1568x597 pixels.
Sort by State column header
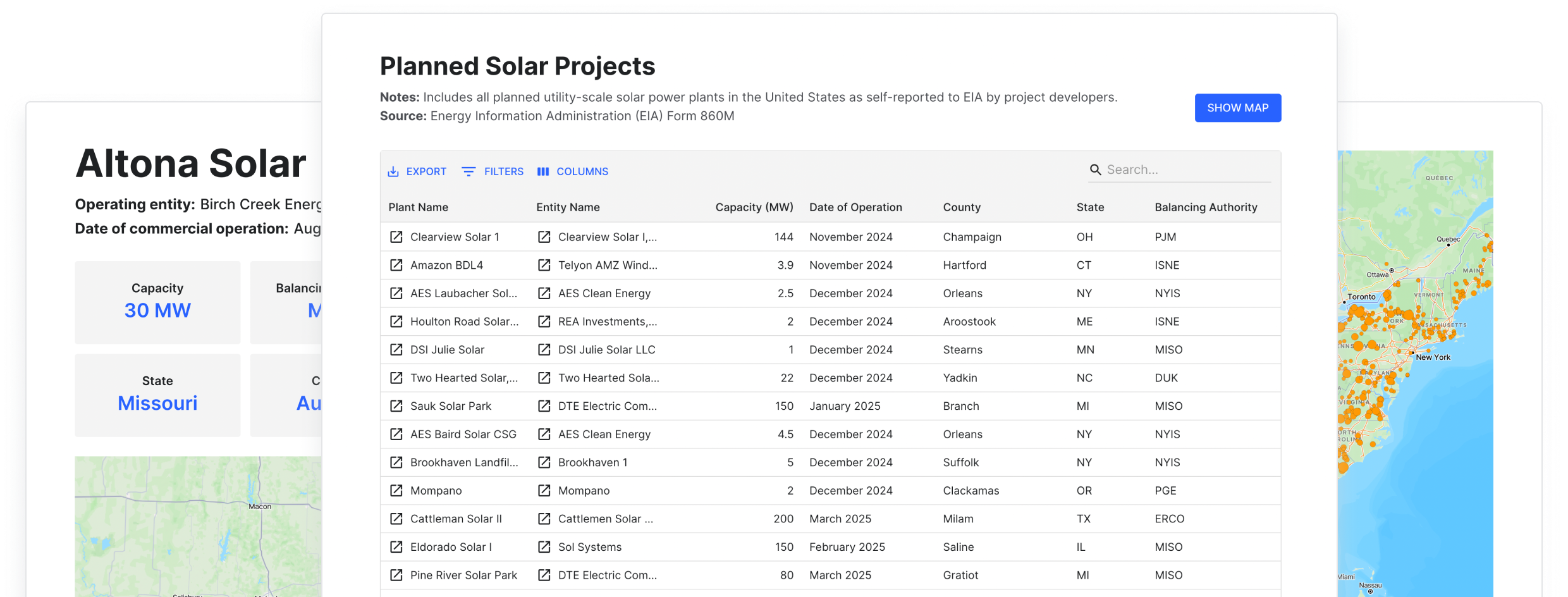pos(1090,207)
